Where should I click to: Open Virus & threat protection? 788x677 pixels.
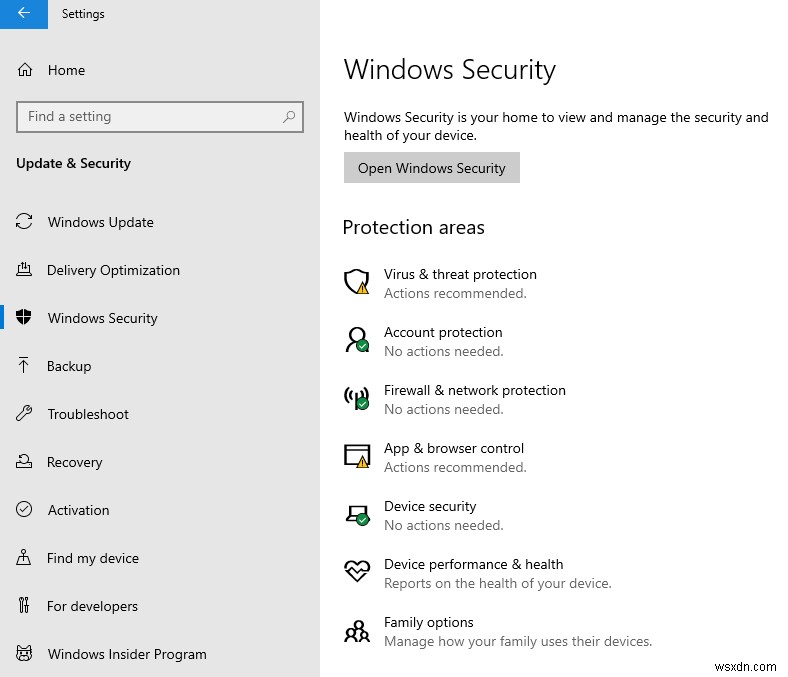[x=460, y=274]
